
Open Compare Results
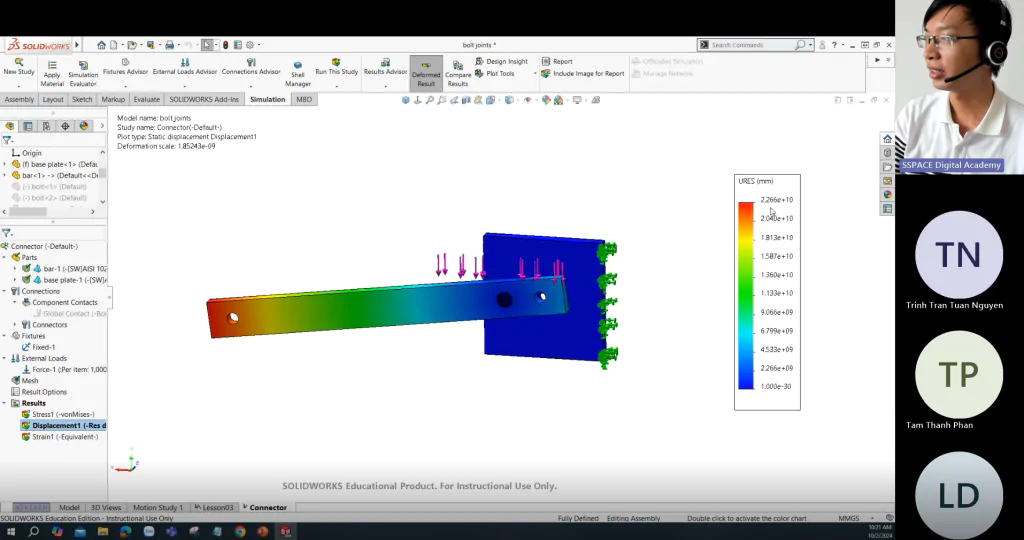pos(458,74)
